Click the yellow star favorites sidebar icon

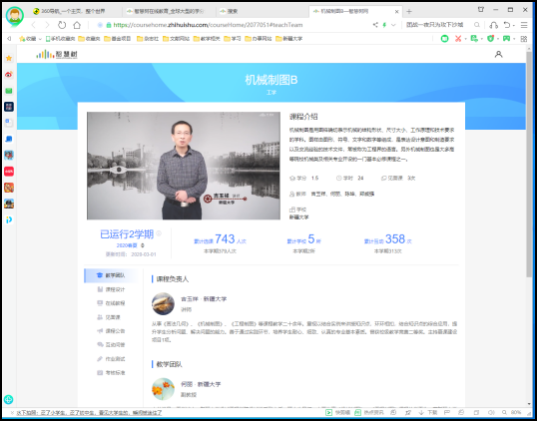[x=9, y=58]
